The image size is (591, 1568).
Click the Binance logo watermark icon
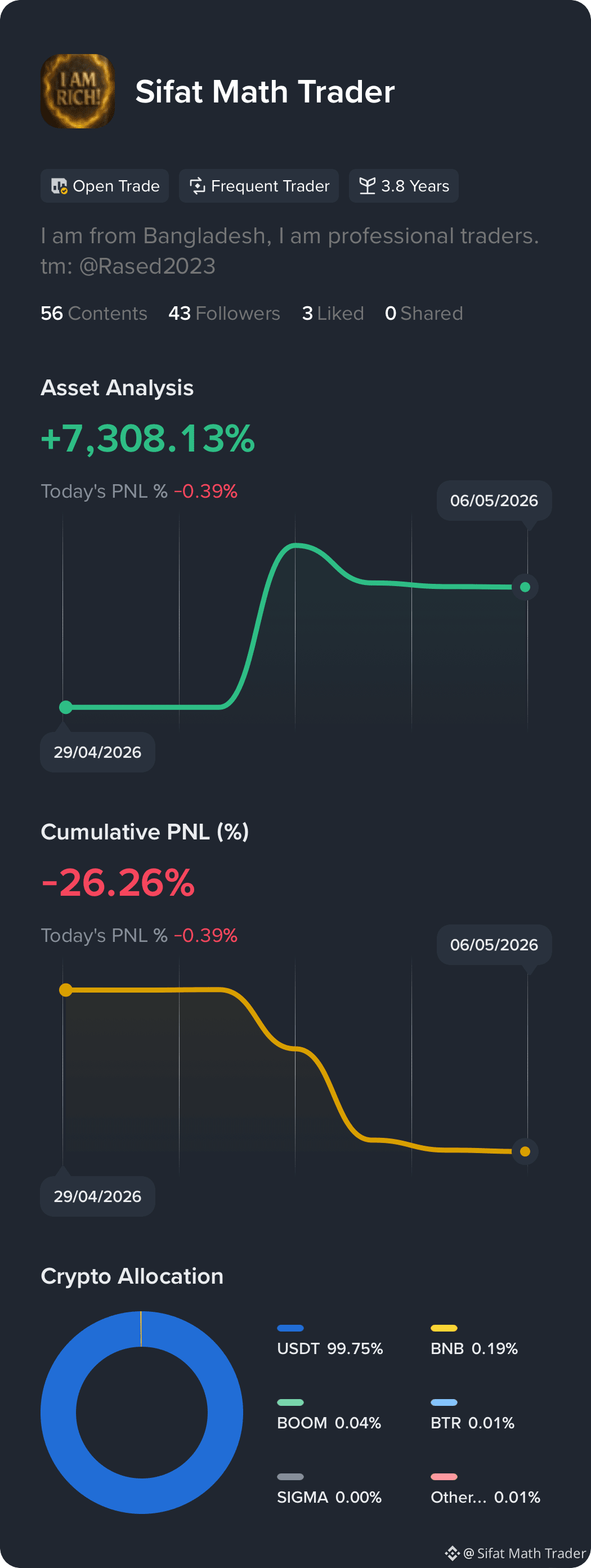point(452,1553)
